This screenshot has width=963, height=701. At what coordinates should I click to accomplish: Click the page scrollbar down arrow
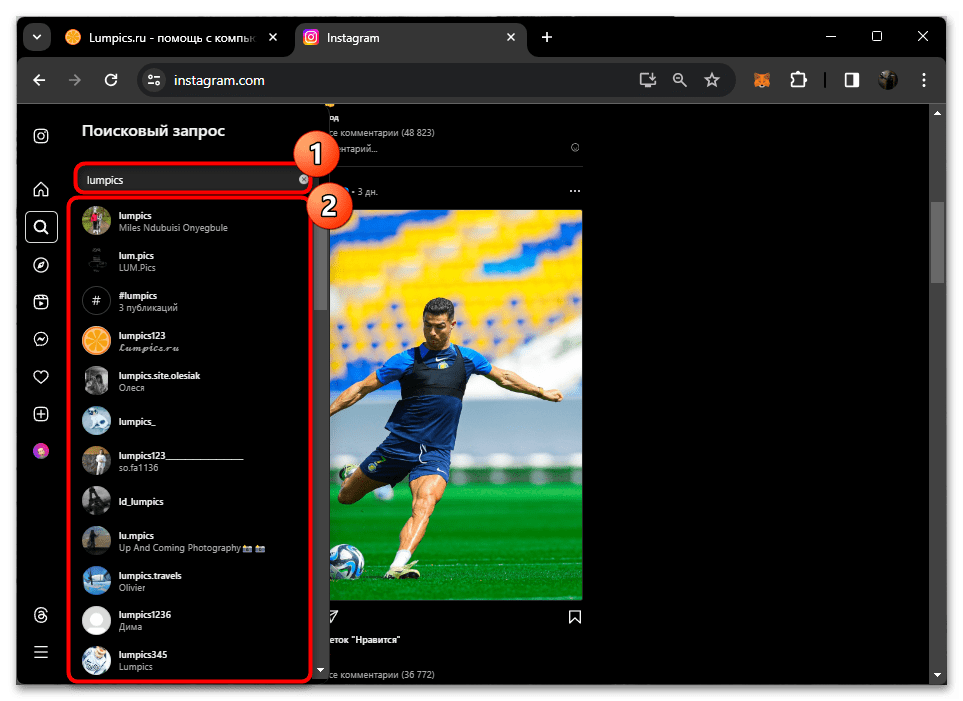click(937, 675)
